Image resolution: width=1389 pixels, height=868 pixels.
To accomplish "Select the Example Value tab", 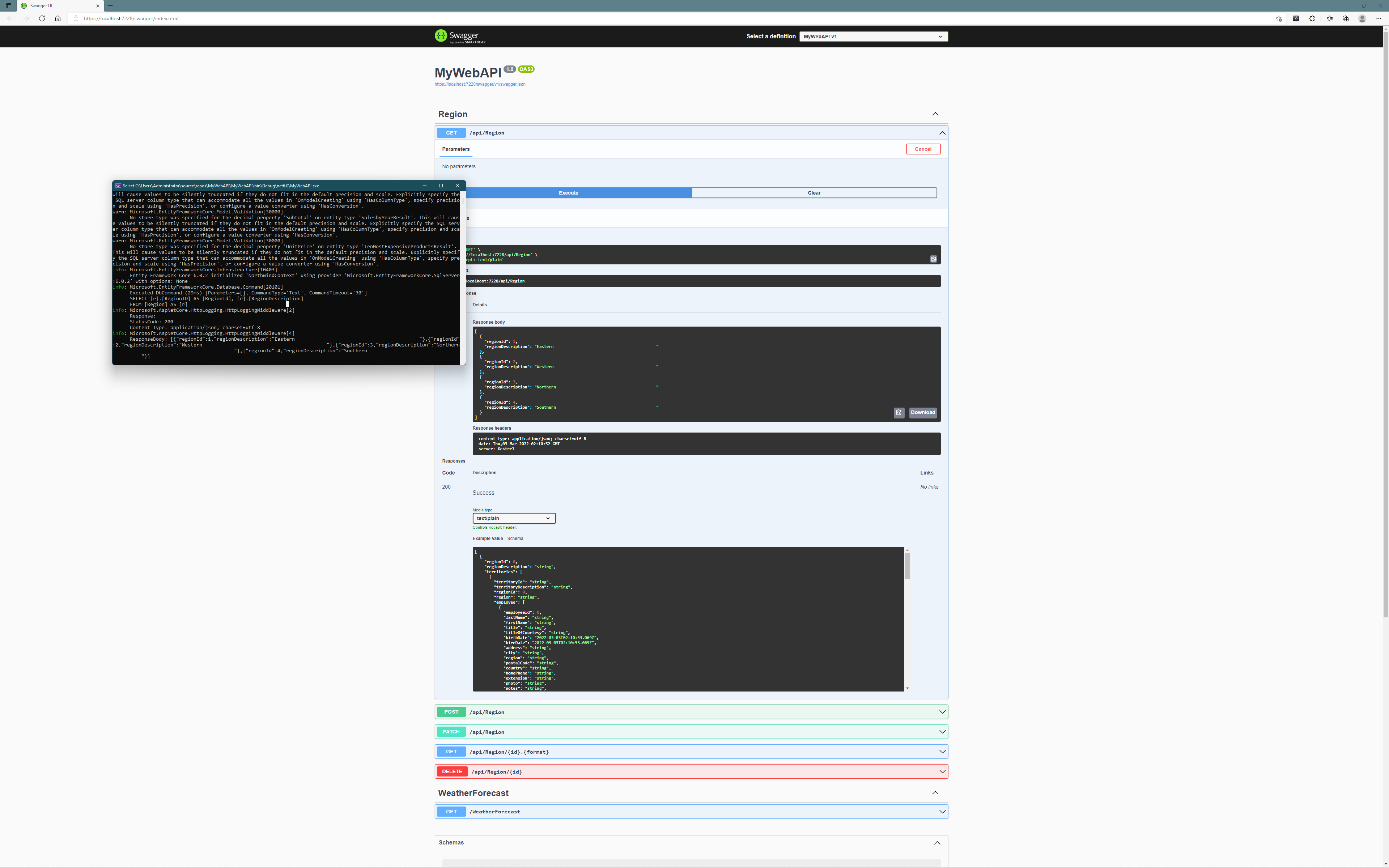I will point(487,539).
